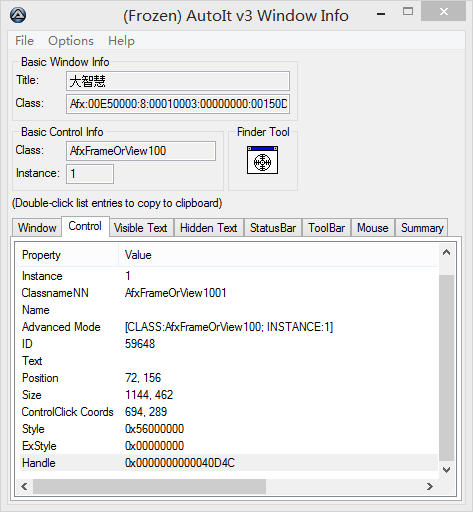
Task: Click the vertical scrollbar thumb
Action: (x=446, y=368)
